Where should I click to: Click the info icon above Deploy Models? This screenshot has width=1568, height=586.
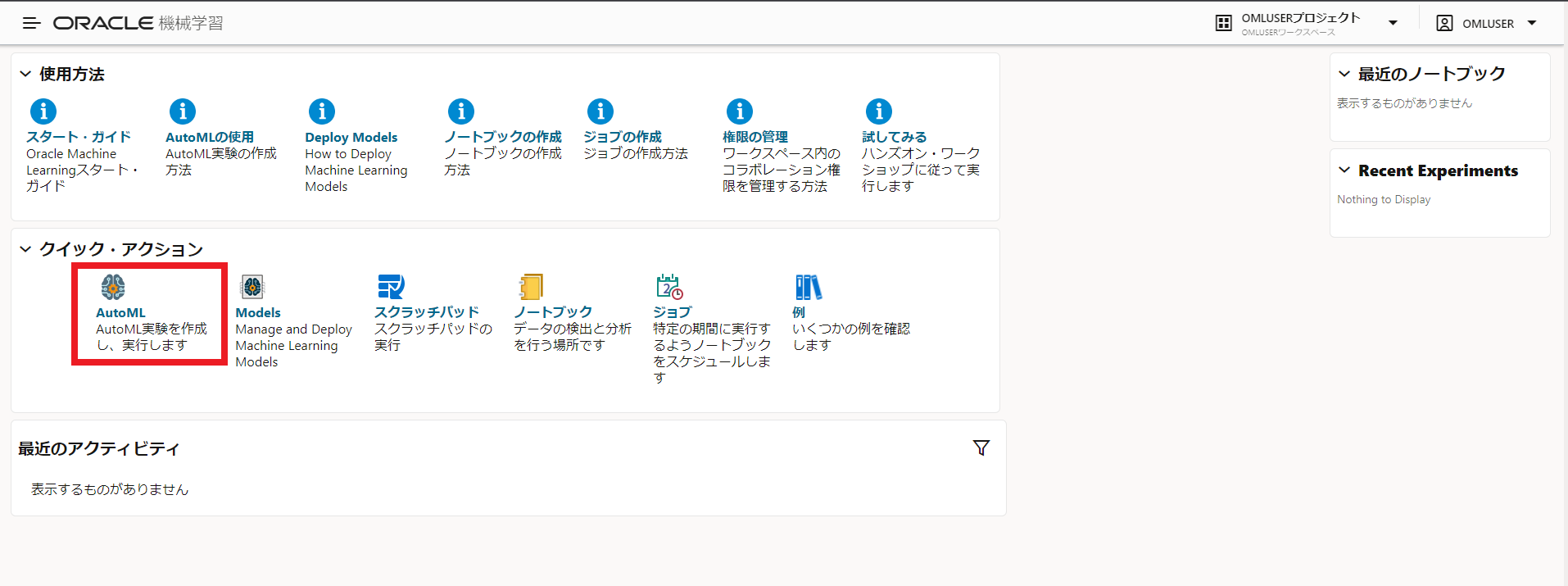[322, 111]
